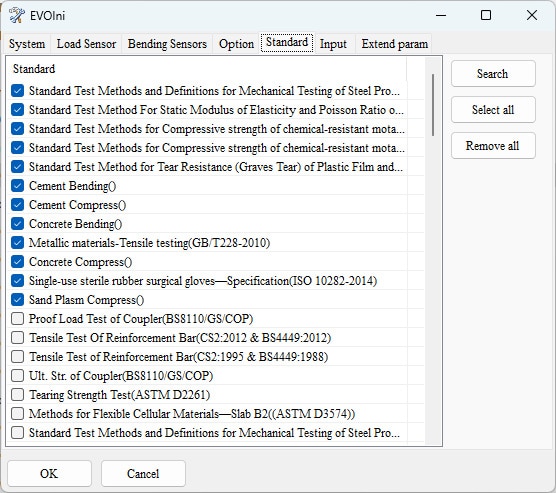
Task: Uncheck Metallic materials-Tensile testing GB/T228-2010
Action: pos(17,243)
